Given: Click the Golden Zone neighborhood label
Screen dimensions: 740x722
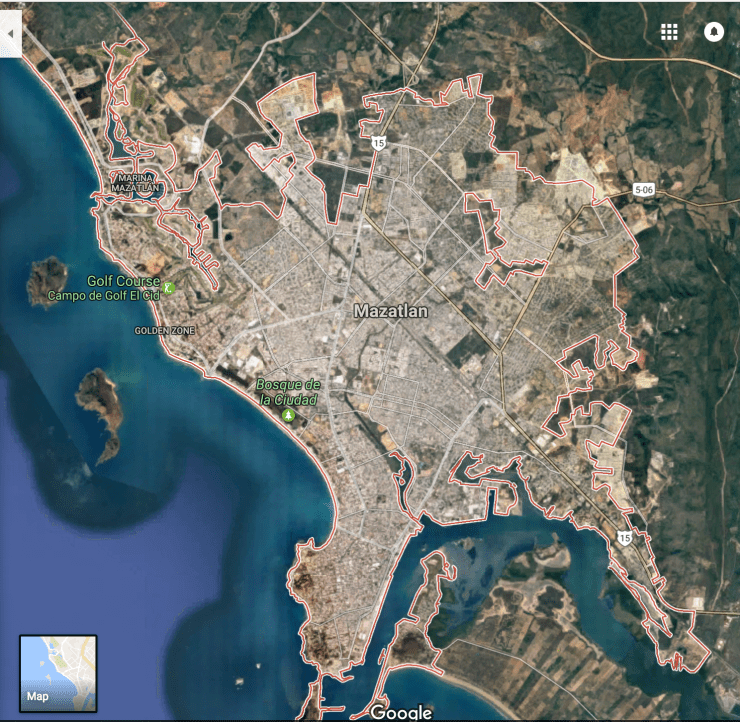Looking at the screenshot, I should click(165, 330).
